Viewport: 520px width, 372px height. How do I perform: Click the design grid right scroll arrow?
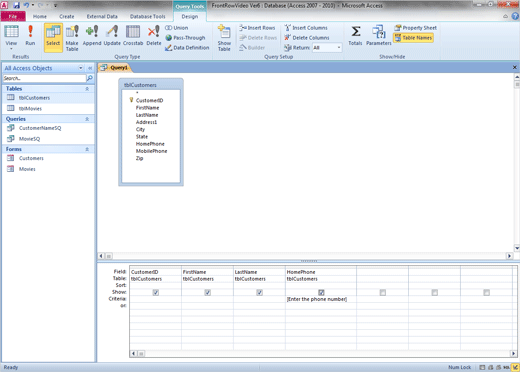click(514, 353)
